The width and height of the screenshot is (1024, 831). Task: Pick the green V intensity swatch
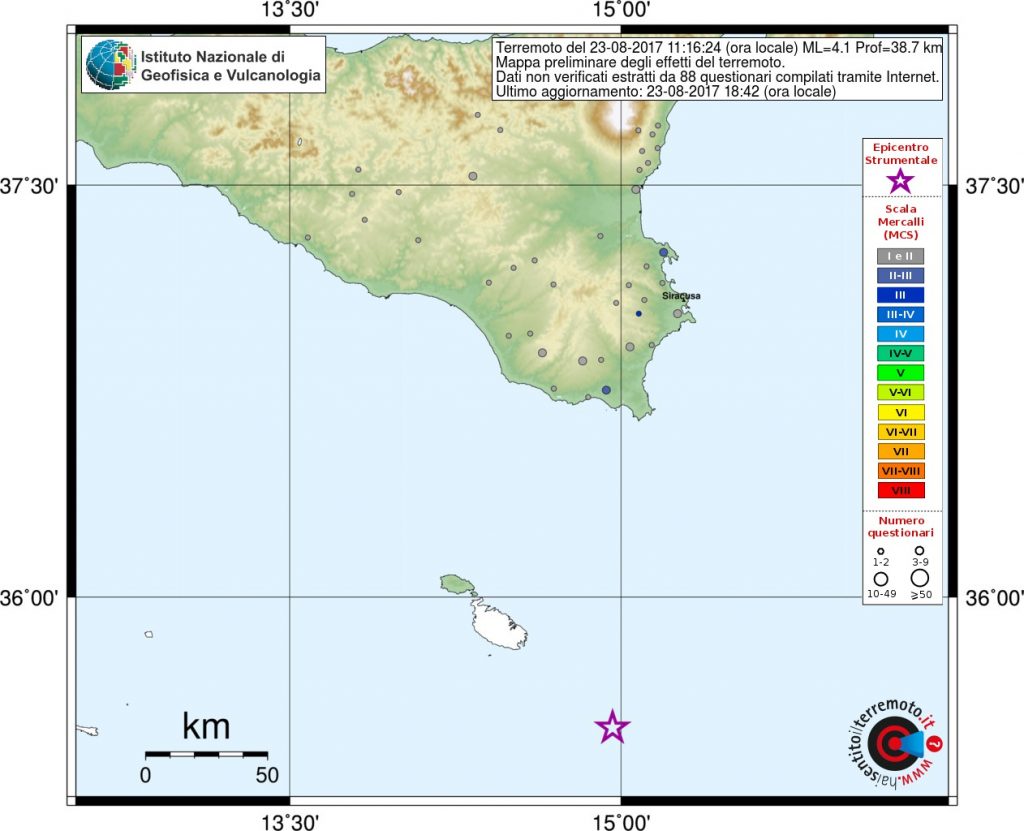pyautogui.click(x=900, y=373)
